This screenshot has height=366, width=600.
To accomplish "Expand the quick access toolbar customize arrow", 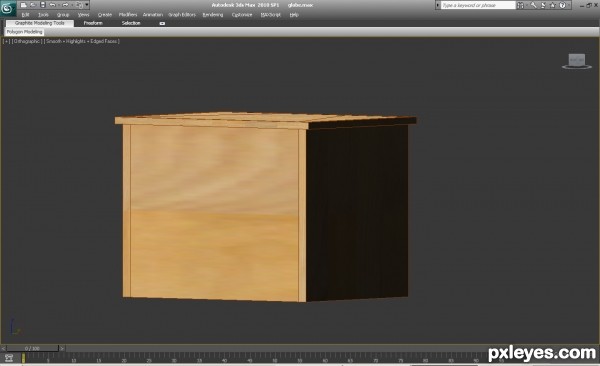I will coord(87,5).
